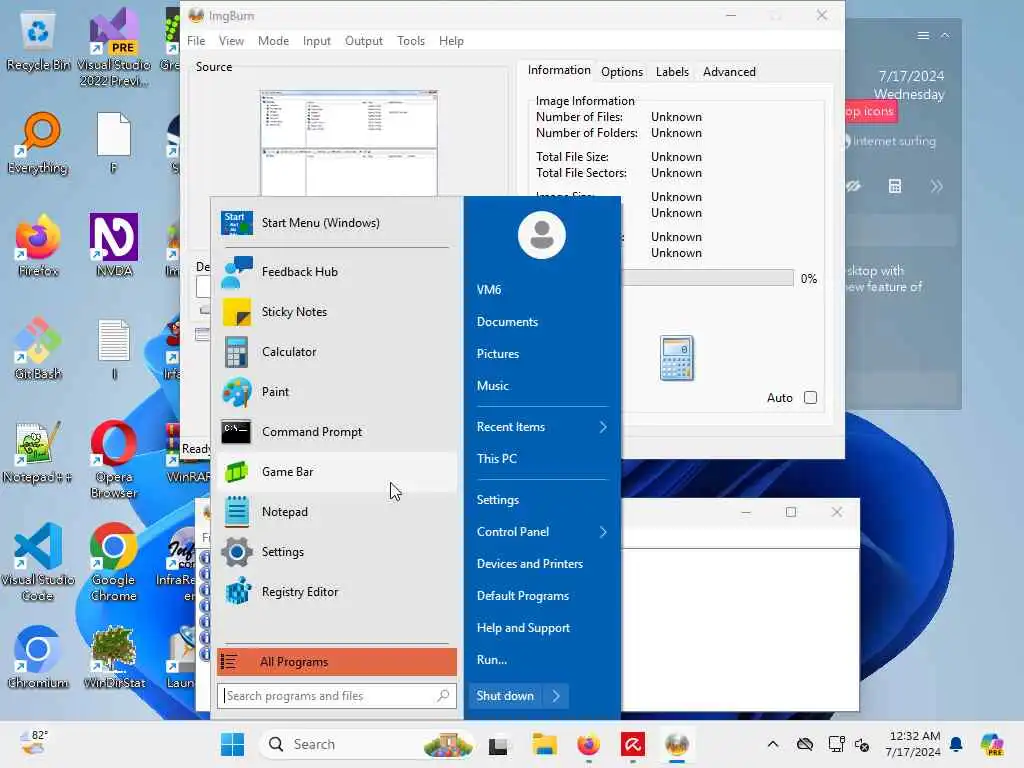The height and width of the screenshot is (768, 1024).
Task: Open NVDA desktop shortcut
Action: tap(114, 246)
